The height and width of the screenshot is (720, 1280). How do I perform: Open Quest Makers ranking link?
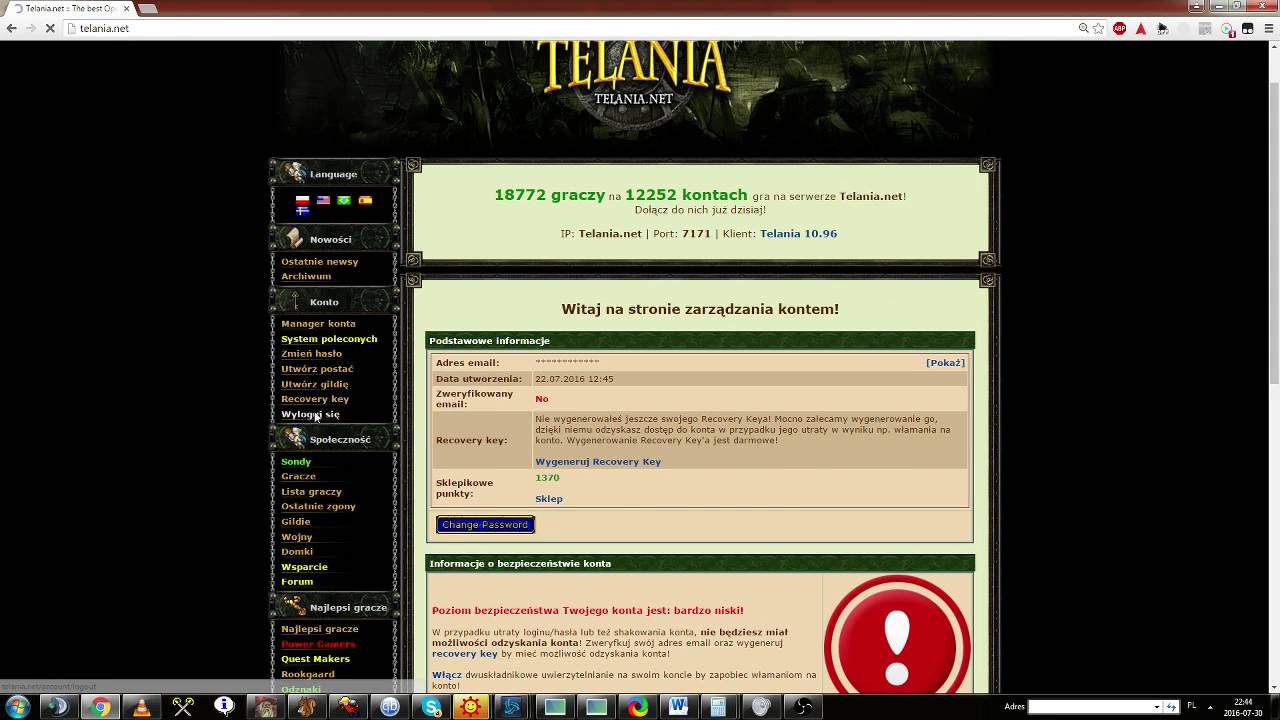[315, 659]
